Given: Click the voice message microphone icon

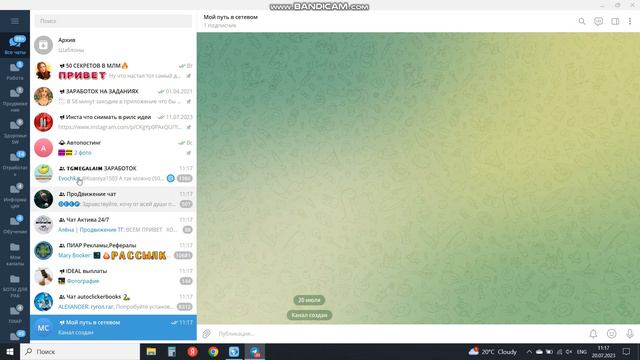Looking at the screenshot, I should click(x=630, y=334).
